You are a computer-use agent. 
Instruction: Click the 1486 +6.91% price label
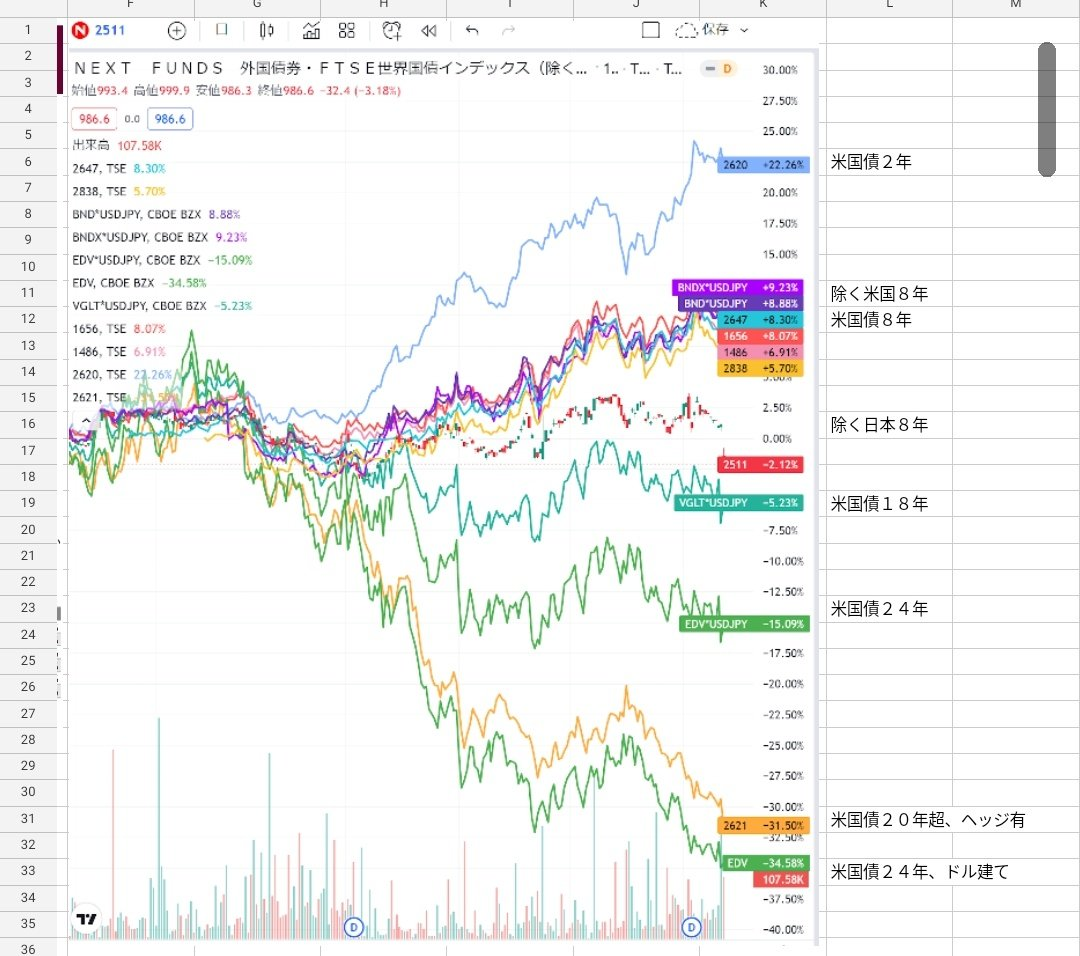[760, 353]
